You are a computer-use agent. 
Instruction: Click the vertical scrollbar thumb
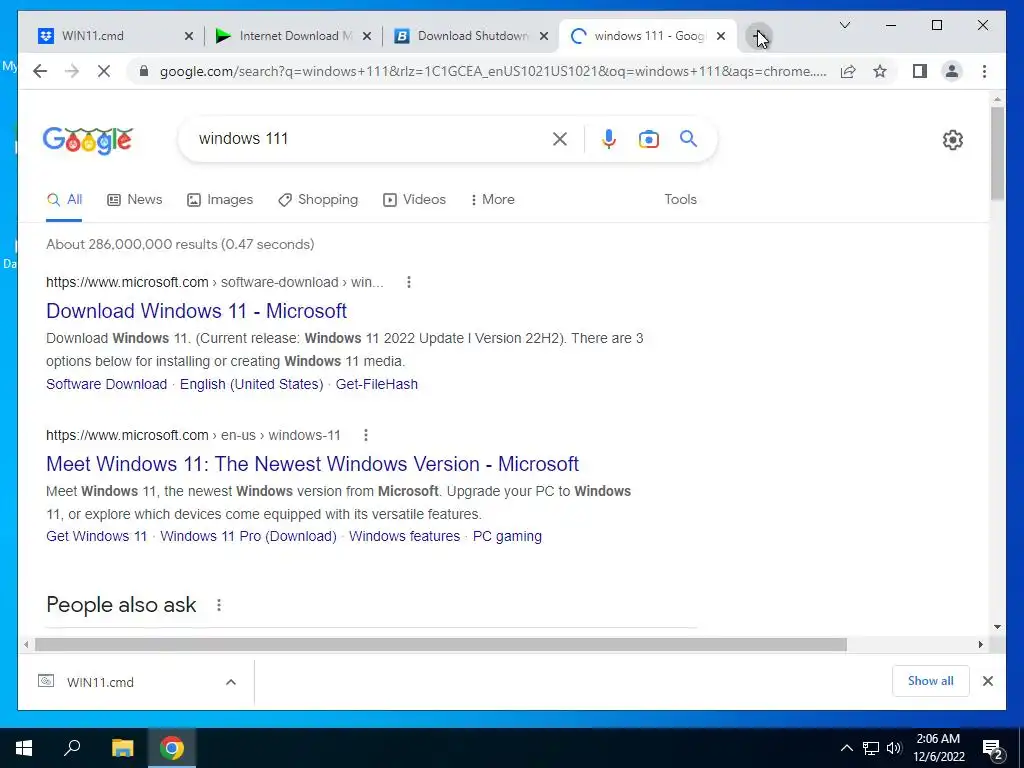[997, 153]
